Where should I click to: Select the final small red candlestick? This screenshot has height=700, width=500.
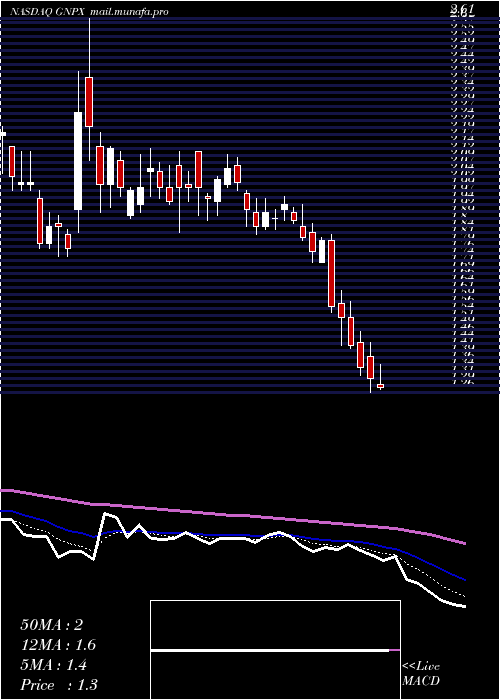pos(380,386)
